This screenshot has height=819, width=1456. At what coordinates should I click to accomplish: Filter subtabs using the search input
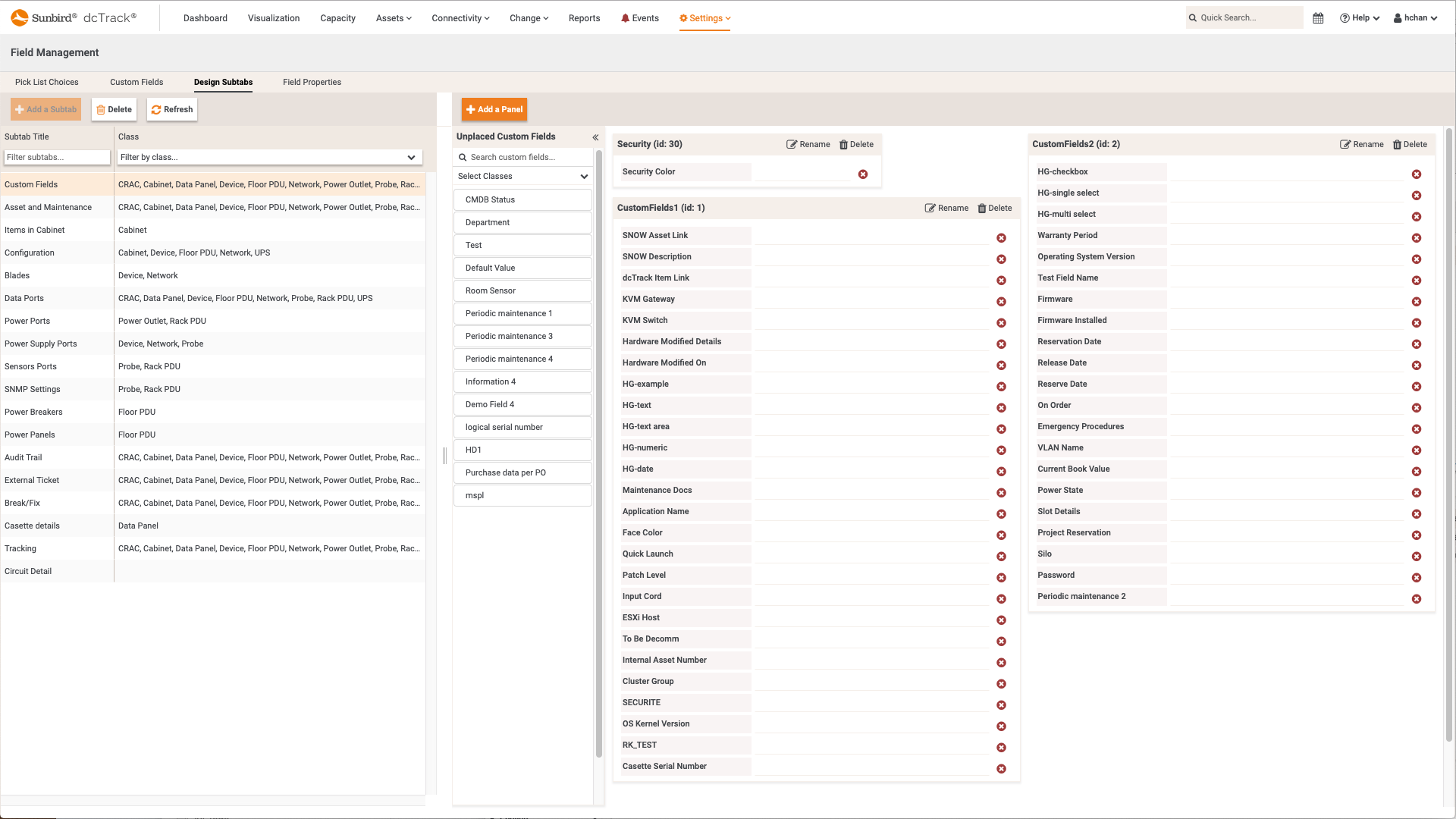pos(57,157)
